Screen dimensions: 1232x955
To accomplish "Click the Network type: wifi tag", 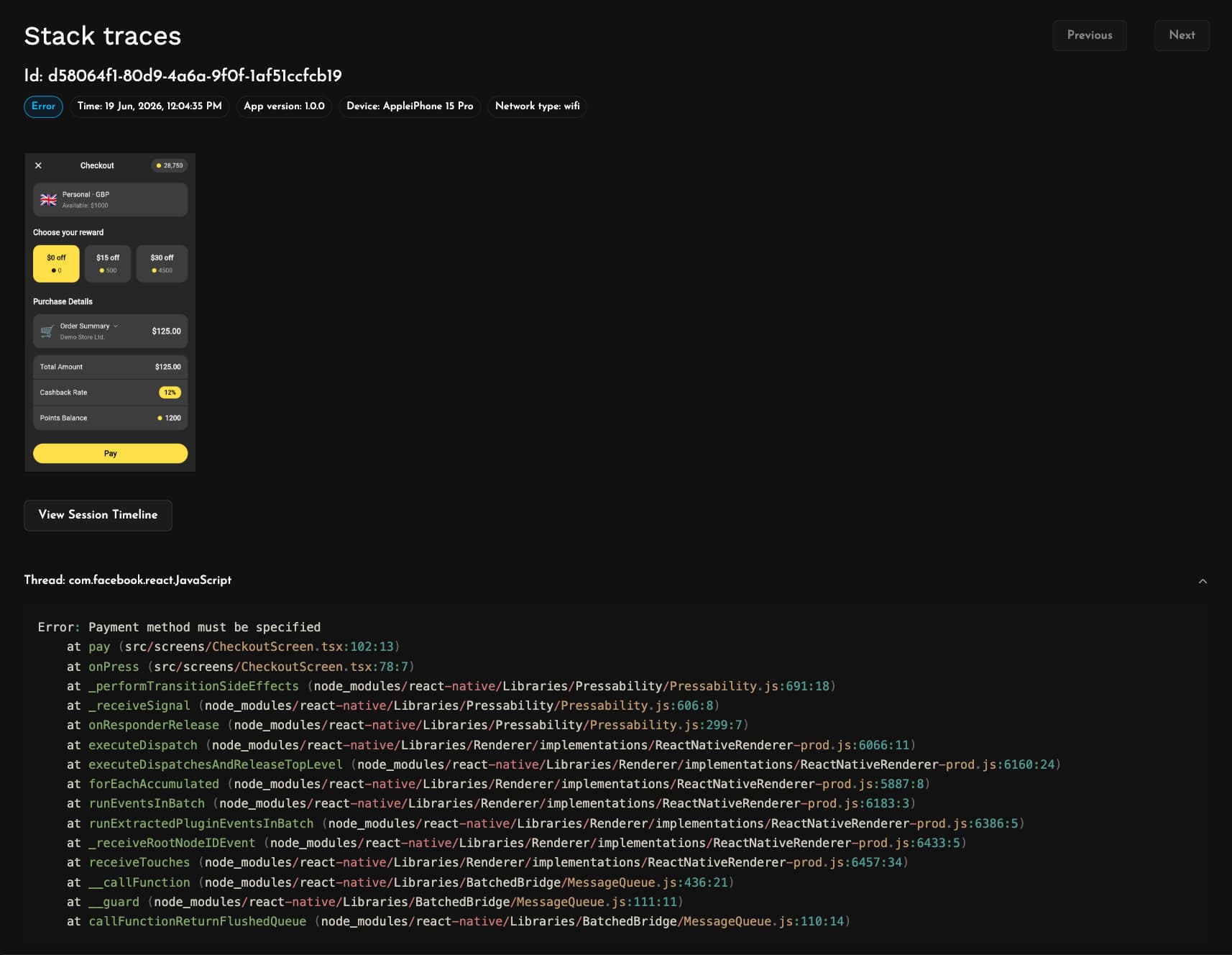I will 537,106.
